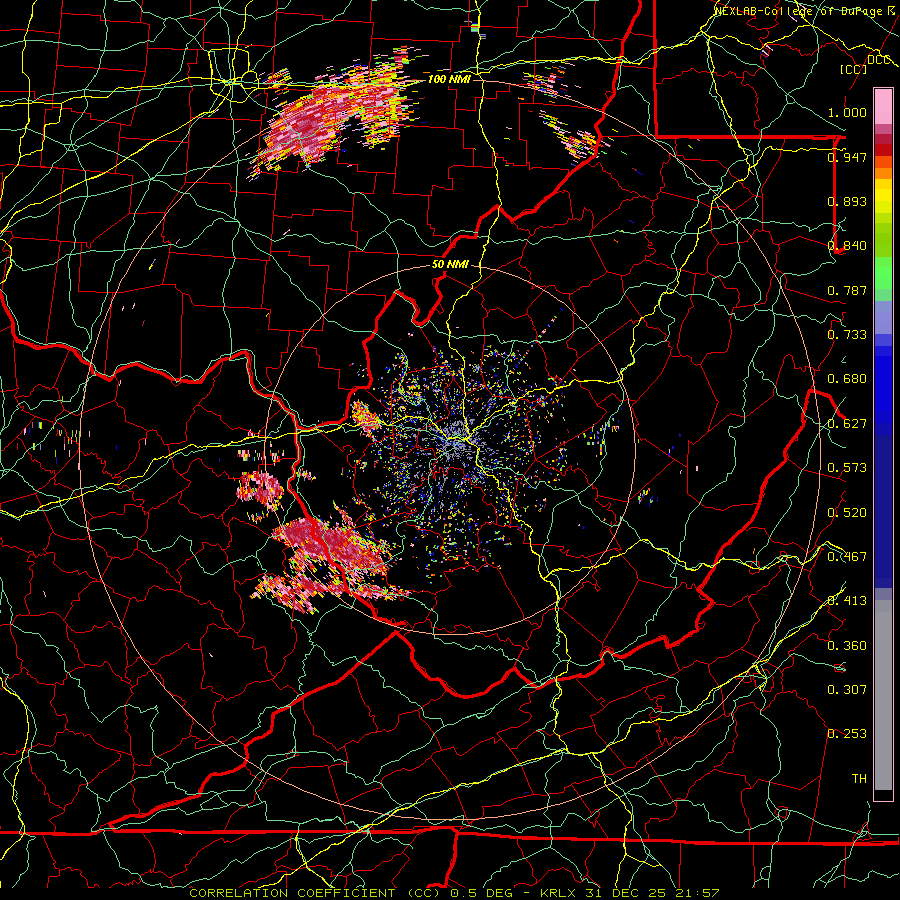The image size is (900, 900).
Task: Click the 0.467 scale value
Action: 847,557
